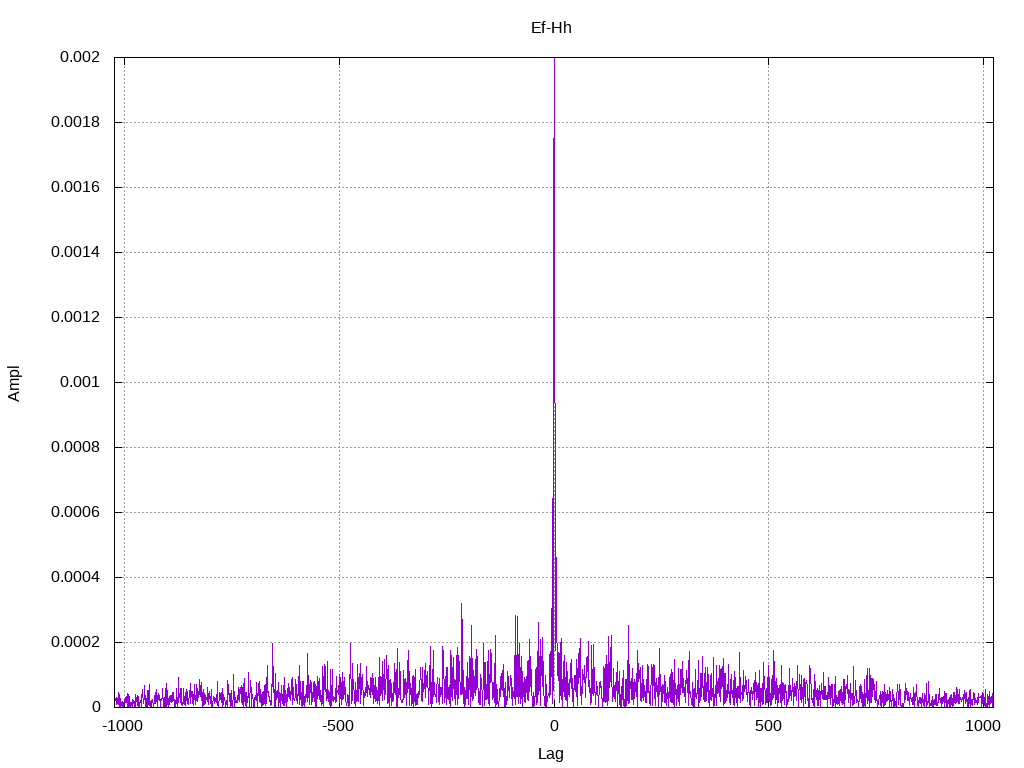Click the x-axis tick label 500
1024x768 pixels.
pos(768,726)
